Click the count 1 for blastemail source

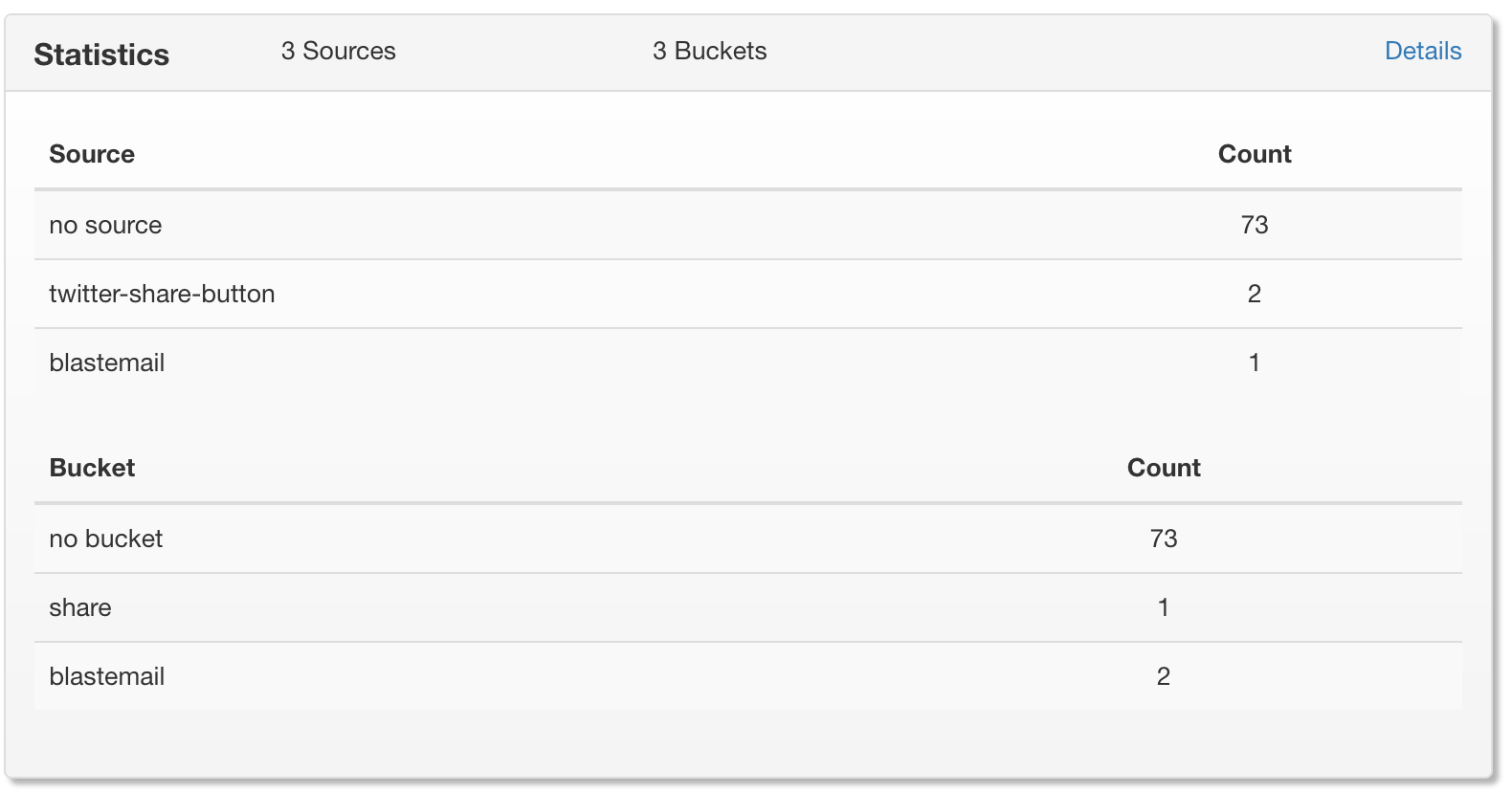click(x=1254, y=363)
